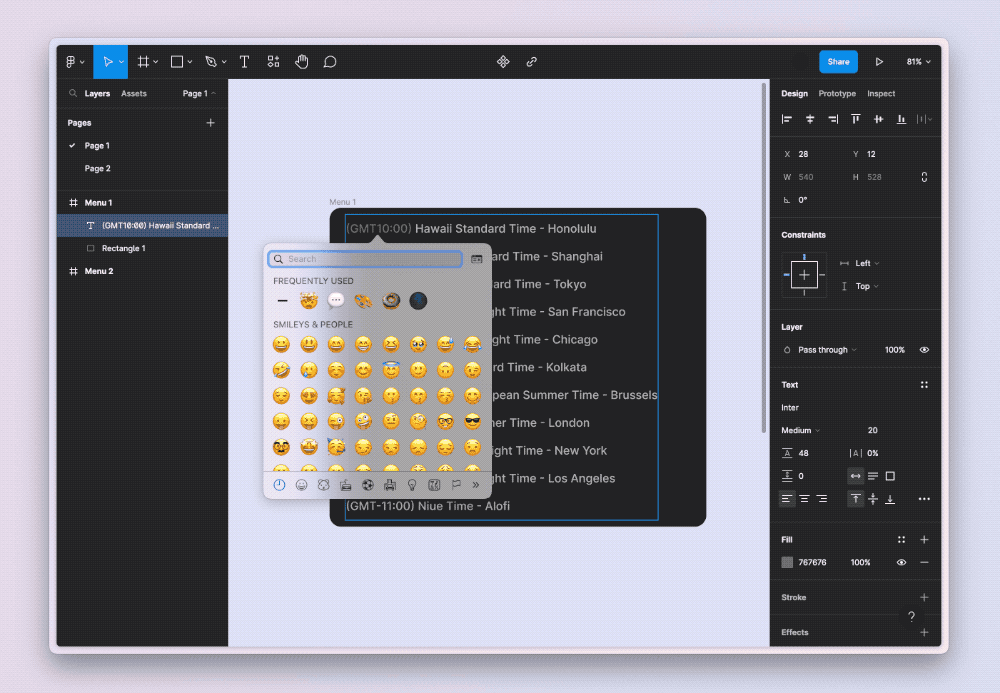Select the Menu 2 frame layer

[142, 271]
